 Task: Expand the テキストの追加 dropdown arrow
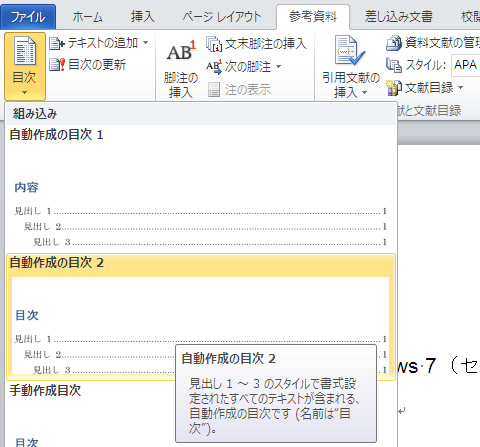[x=146, y=43]
